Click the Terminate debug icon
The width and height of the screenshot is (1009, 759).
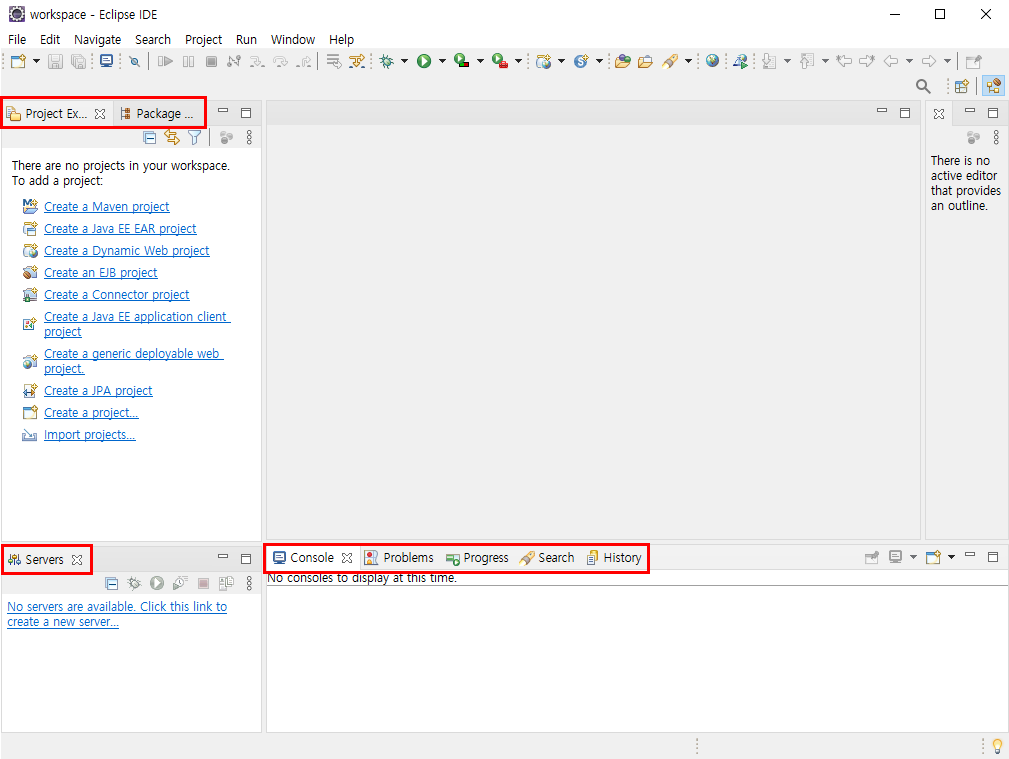211,61
